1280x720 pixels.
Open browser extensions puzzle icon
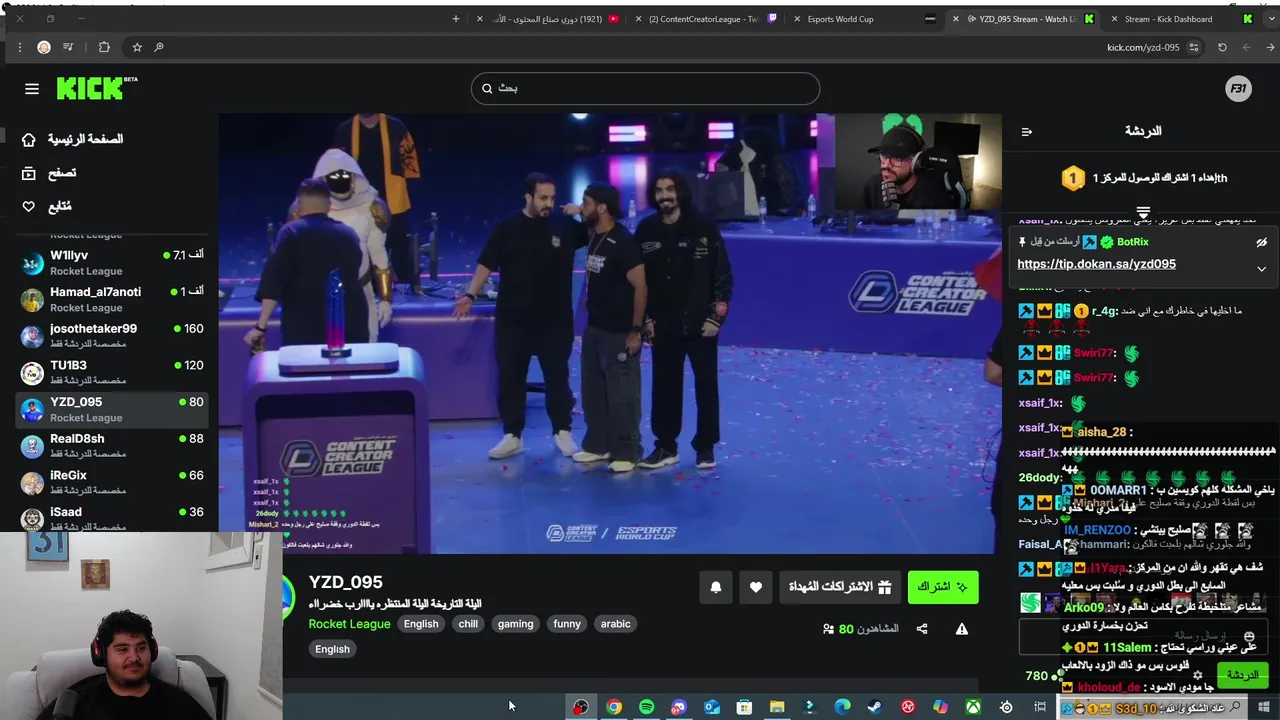(104, 47)
